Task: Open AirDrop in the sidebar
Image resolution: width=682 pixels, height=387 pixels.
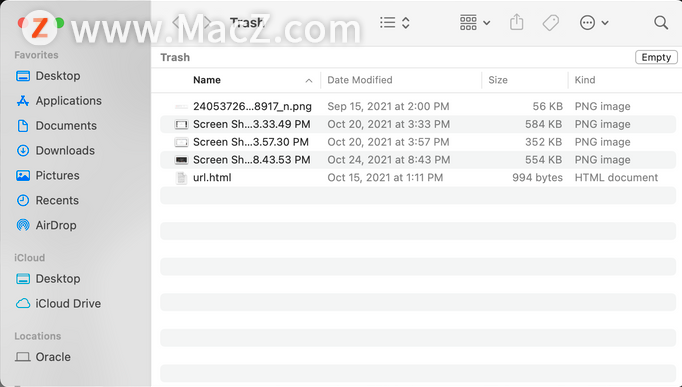Action: click(x=46, y=225)
